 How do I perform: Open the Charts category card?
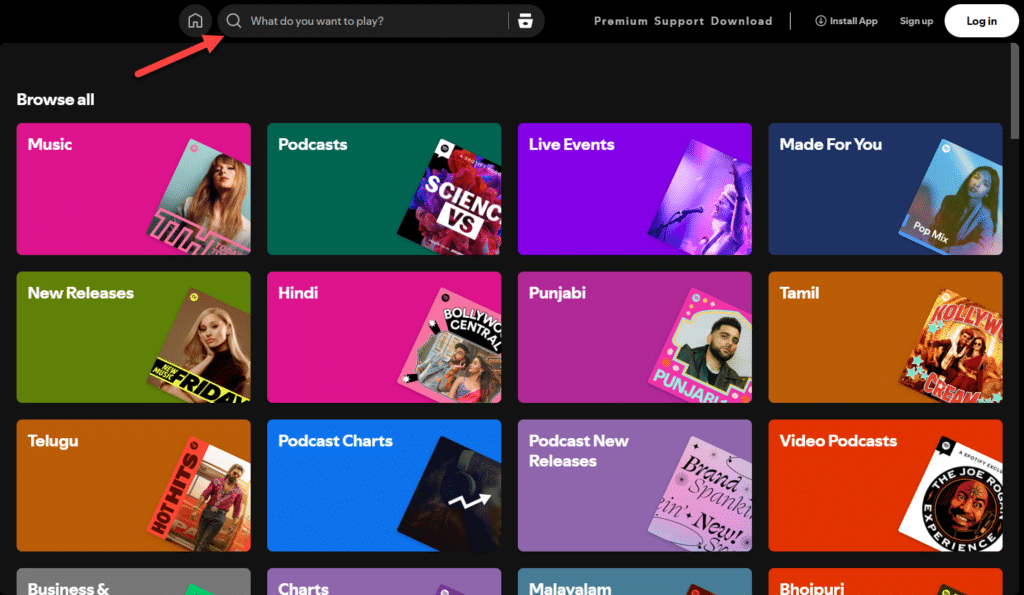pyautogui.click(x=384, y=581)
